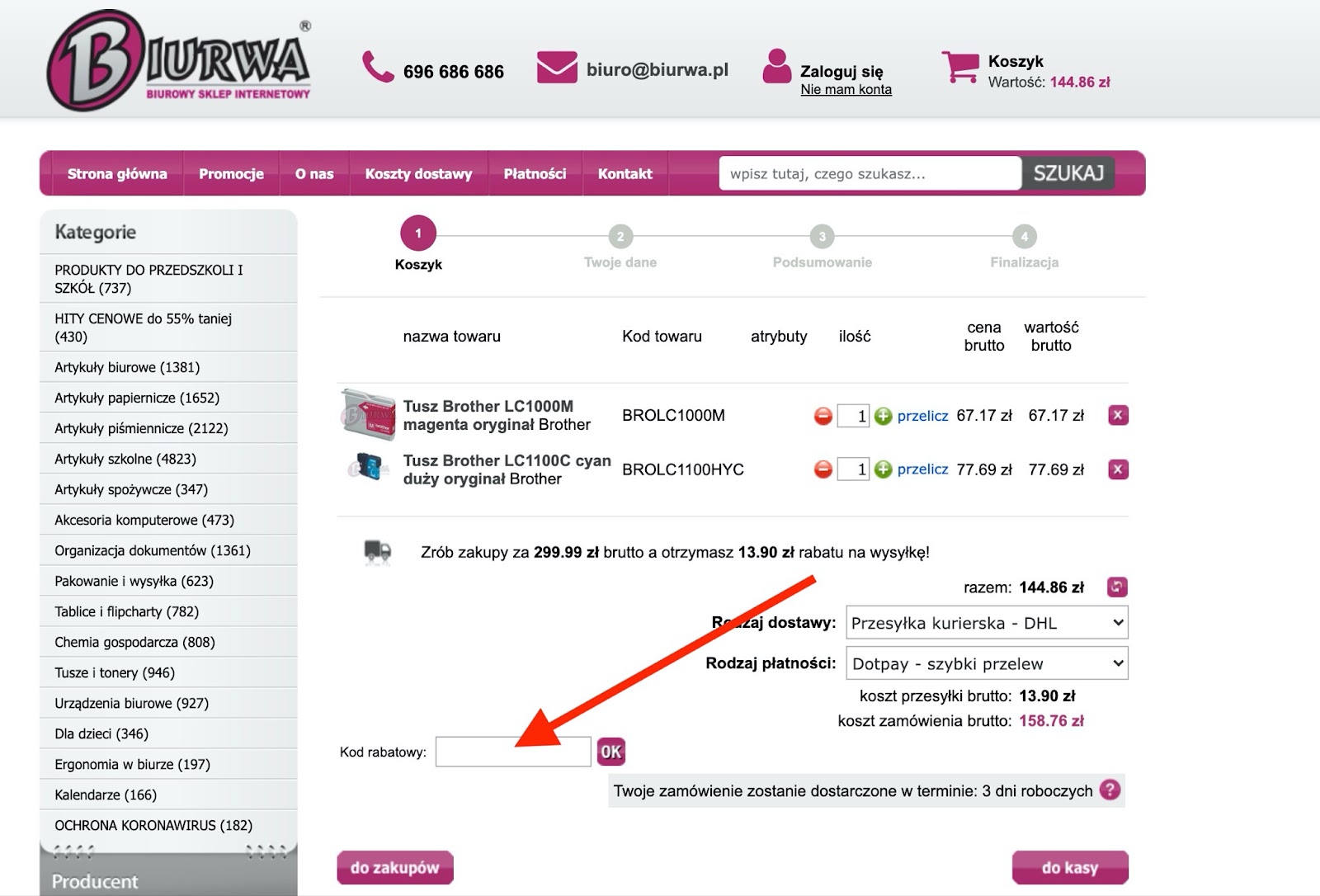Click the question mark help icon

(x=1110, y=790)
